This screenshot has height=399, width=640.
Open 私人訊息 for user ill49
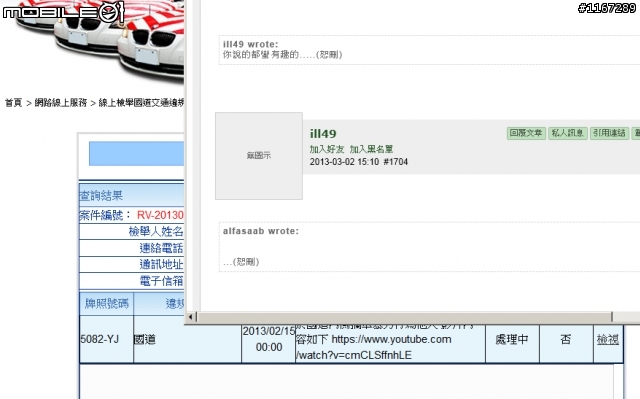567,133
